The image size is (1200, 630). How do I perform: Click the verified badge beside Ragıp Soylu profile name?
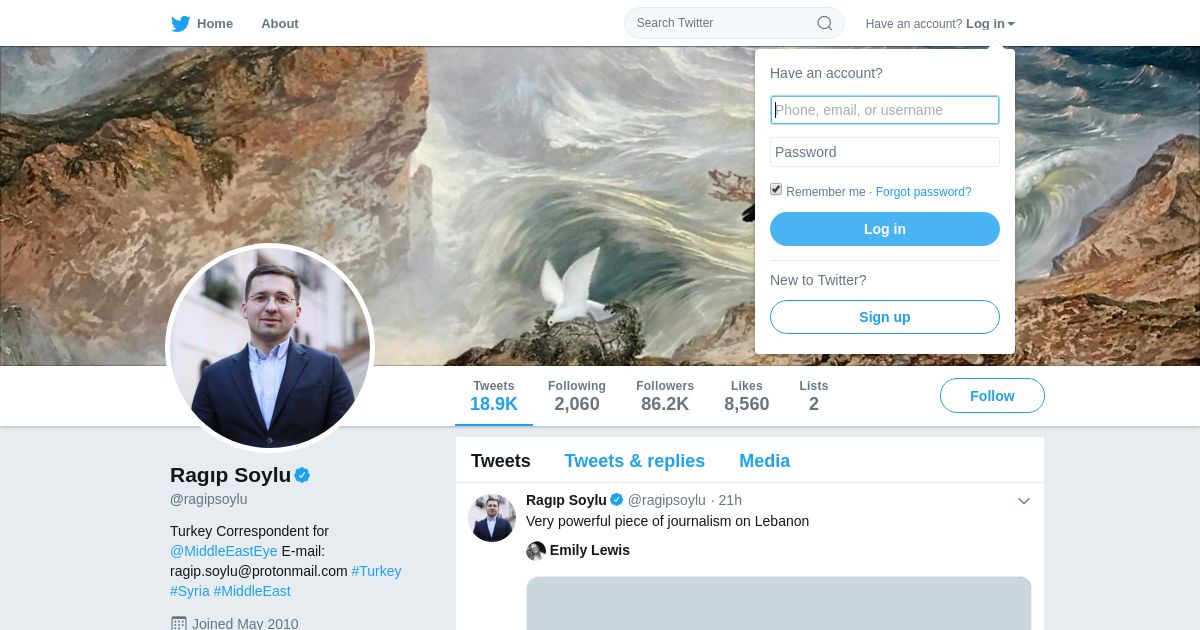coord(302,475)
